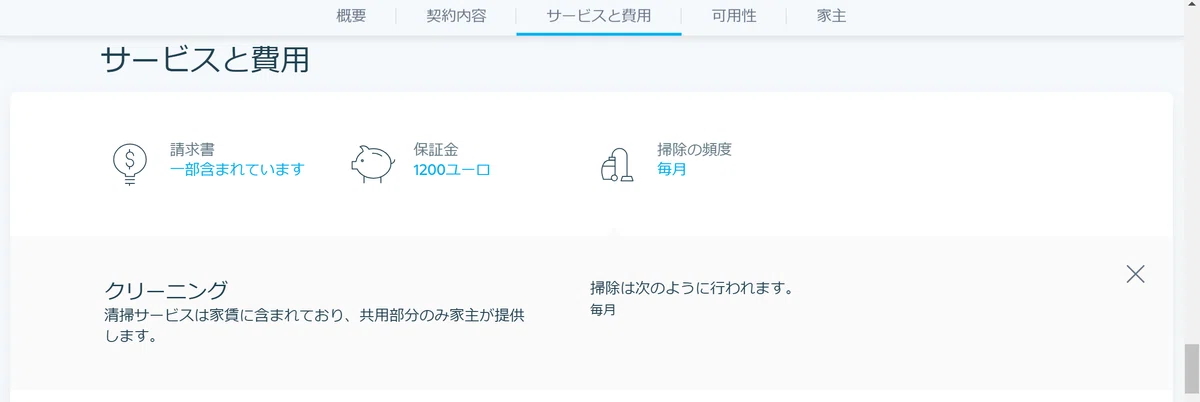Click the 保証金 label

(x=436, y=149)
